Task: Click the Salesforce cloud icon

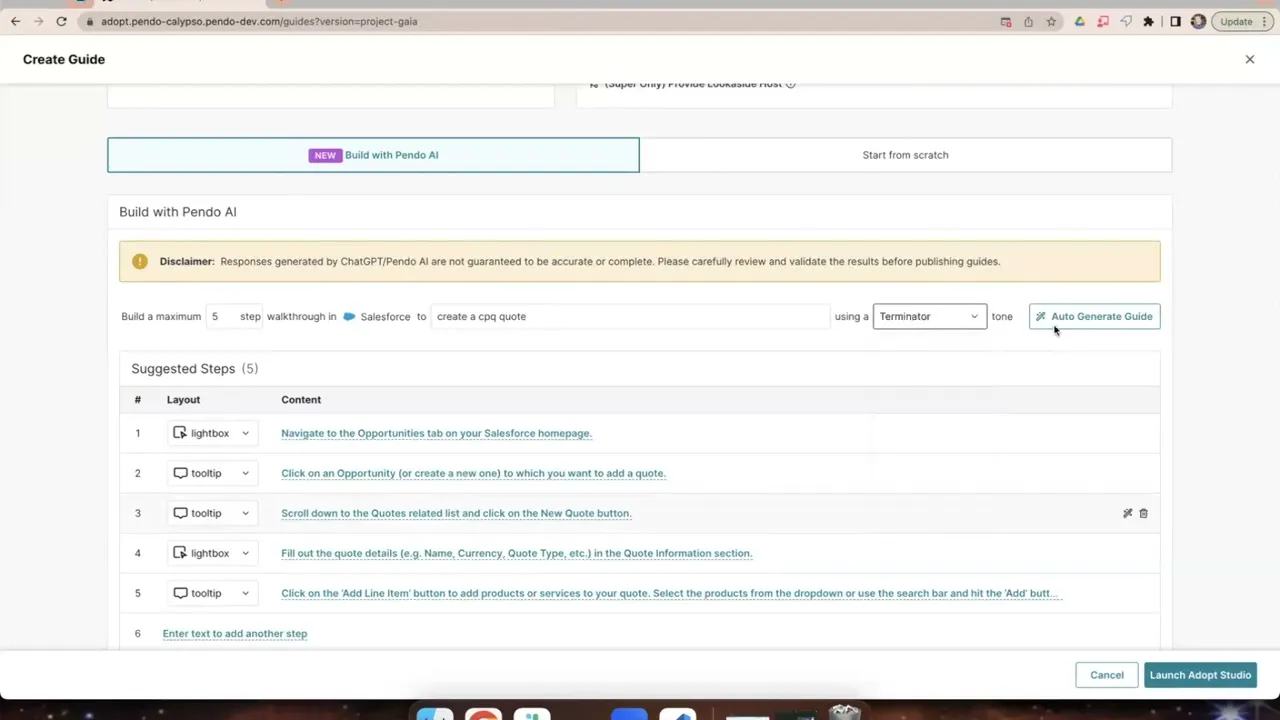Action: pos(349,316)
